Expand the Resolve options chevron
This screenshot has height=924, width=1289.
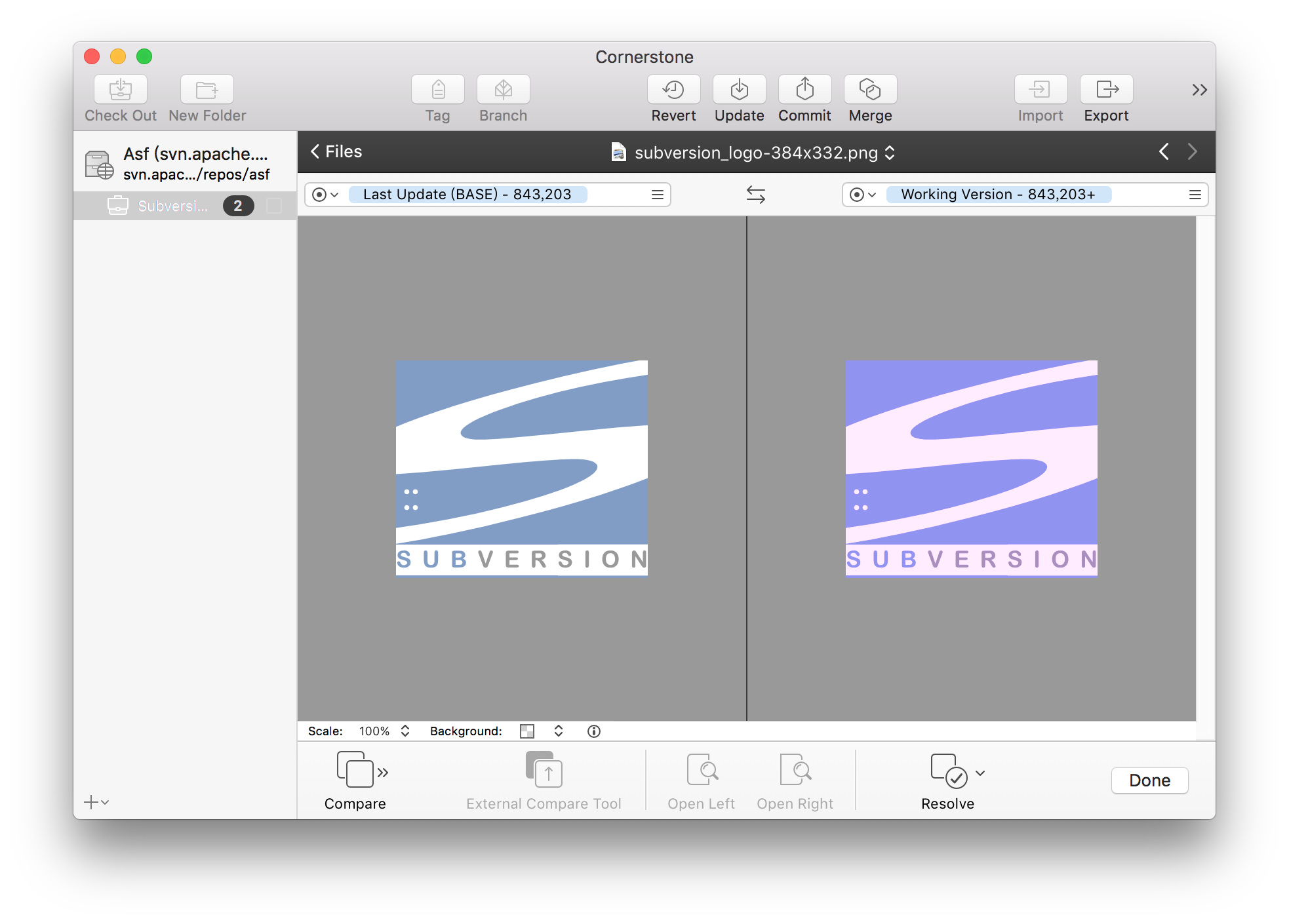click(x=980, y=773)
